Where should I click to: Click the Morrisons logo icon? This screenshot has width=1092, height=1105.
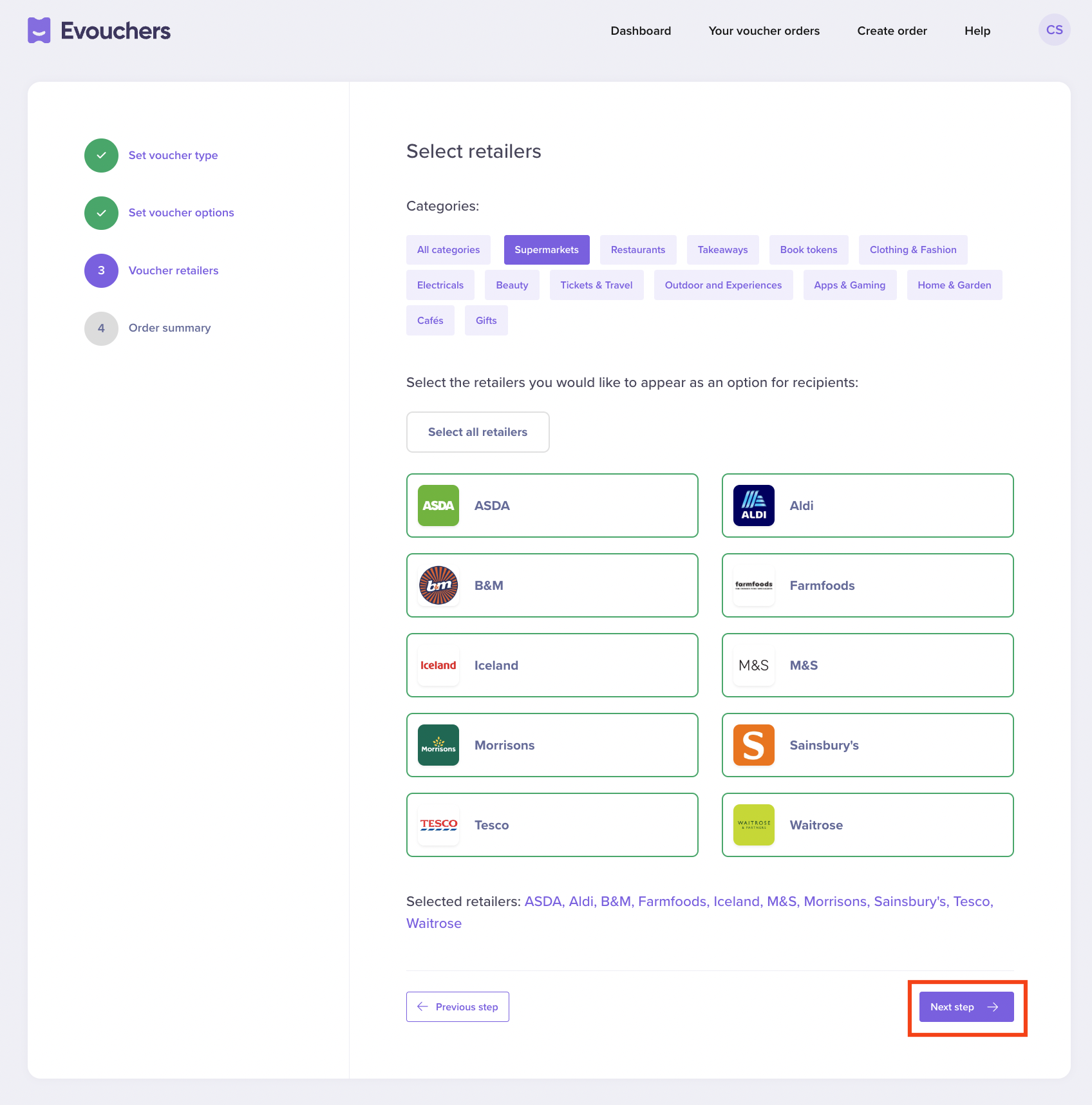pyautogui.click(x=438, y=745)
